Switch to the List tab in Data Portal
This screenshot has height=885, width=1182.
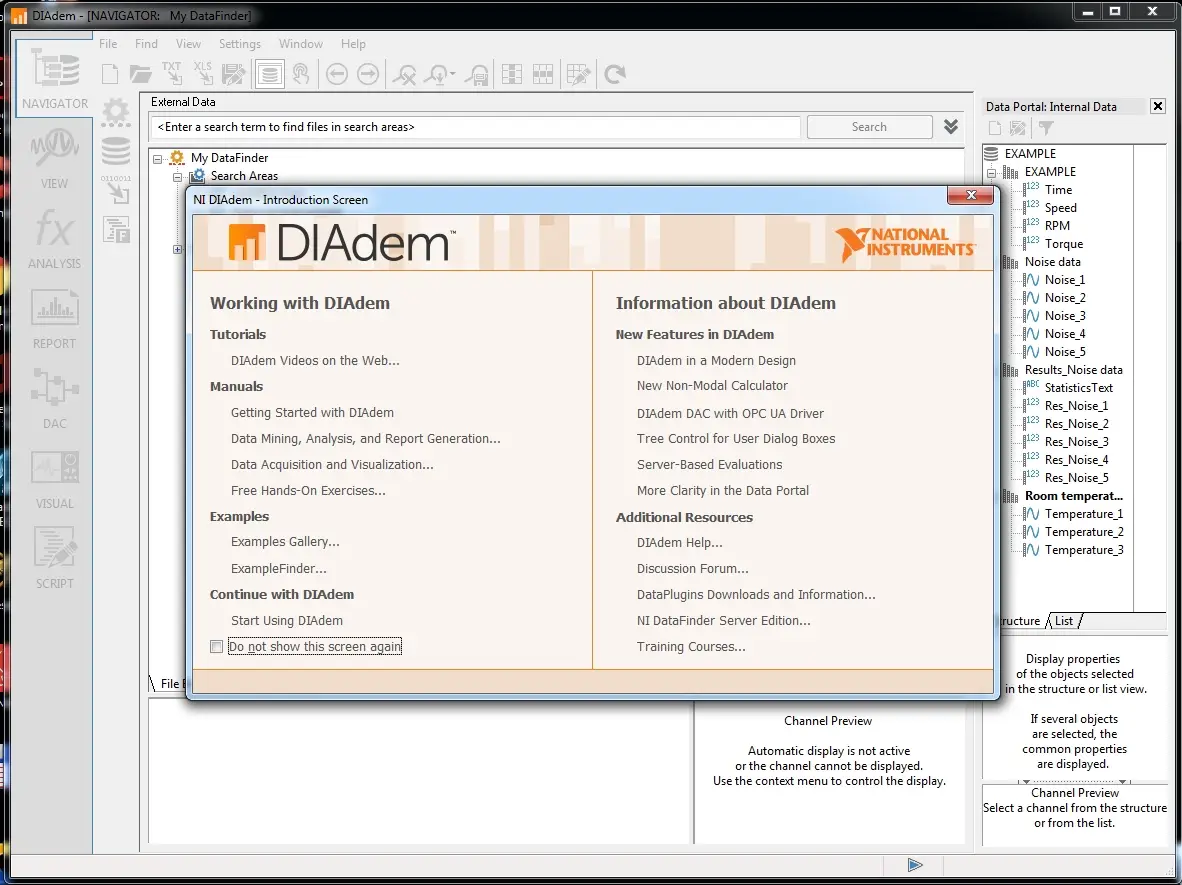1064,620
